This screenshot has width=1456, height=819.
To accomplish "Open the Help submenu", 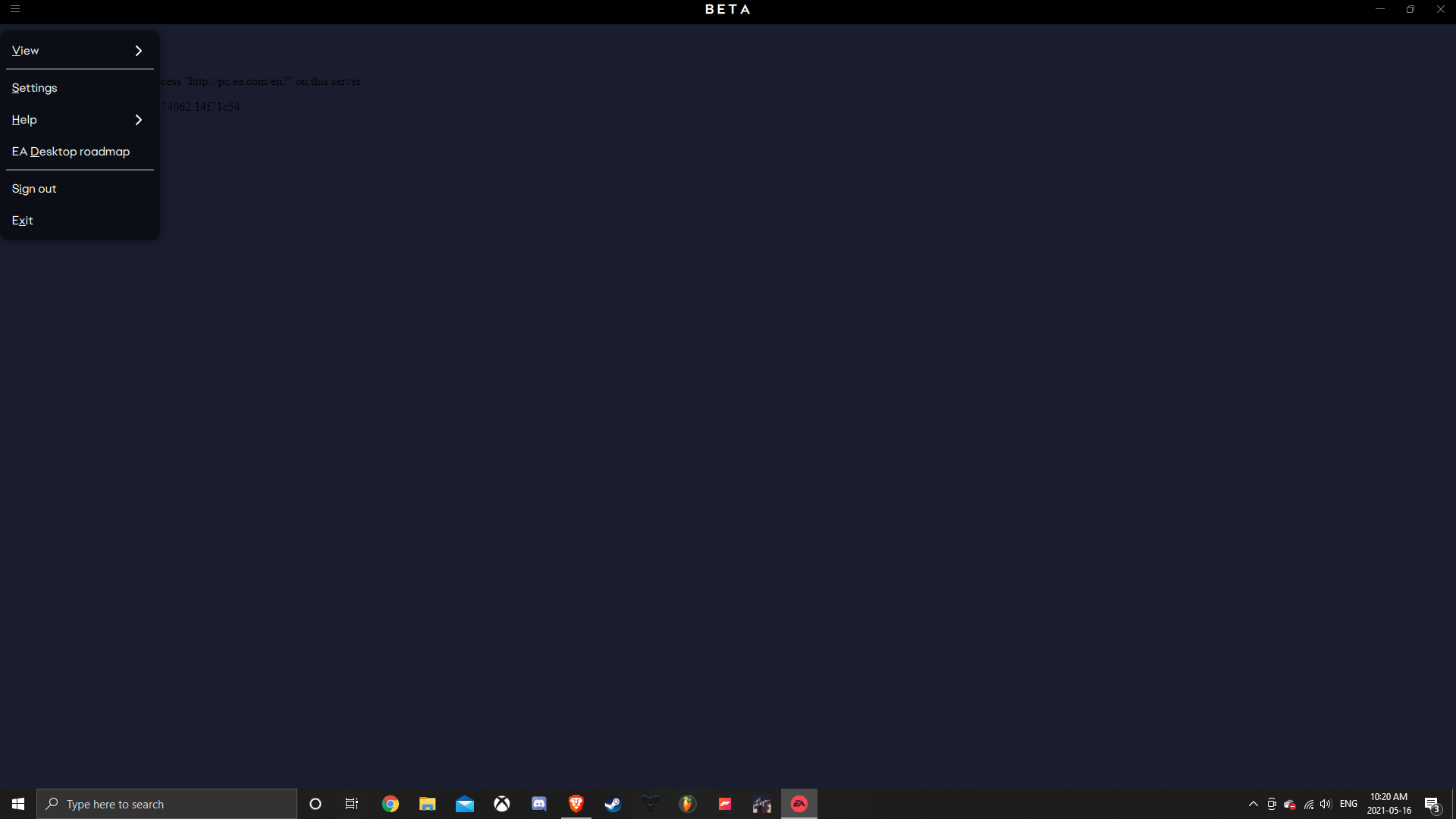I will 80,120.
